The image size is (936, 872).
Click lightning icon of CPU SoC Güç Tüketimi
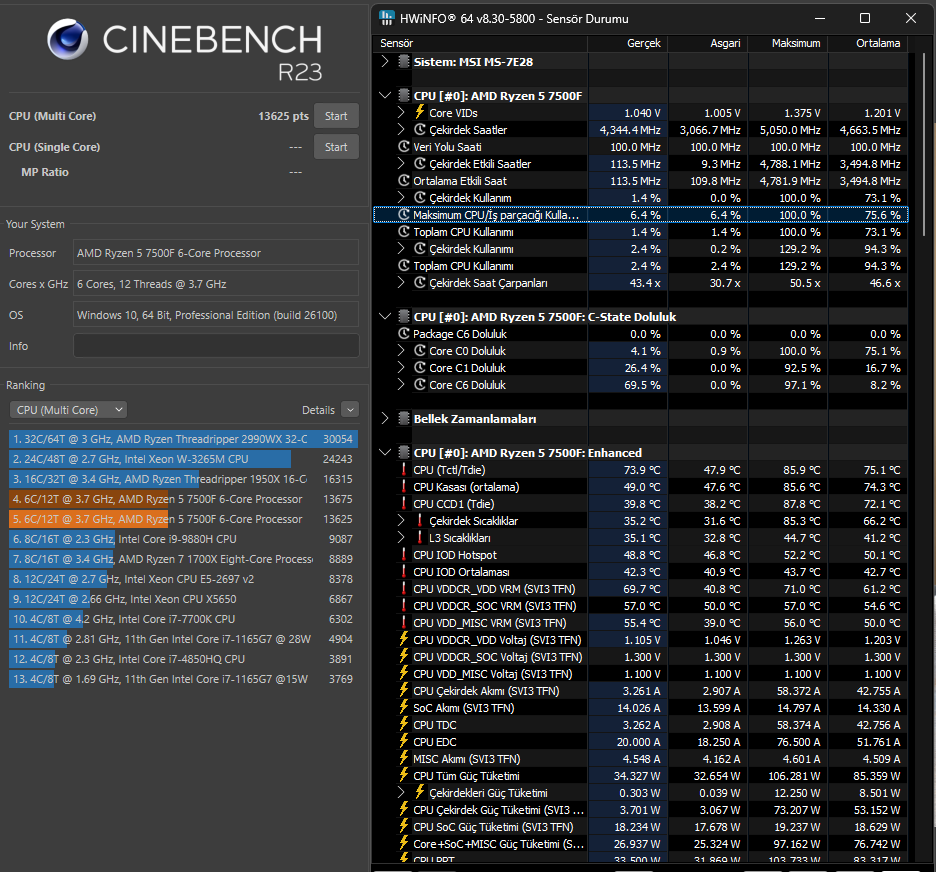click(x=404, y=827)
